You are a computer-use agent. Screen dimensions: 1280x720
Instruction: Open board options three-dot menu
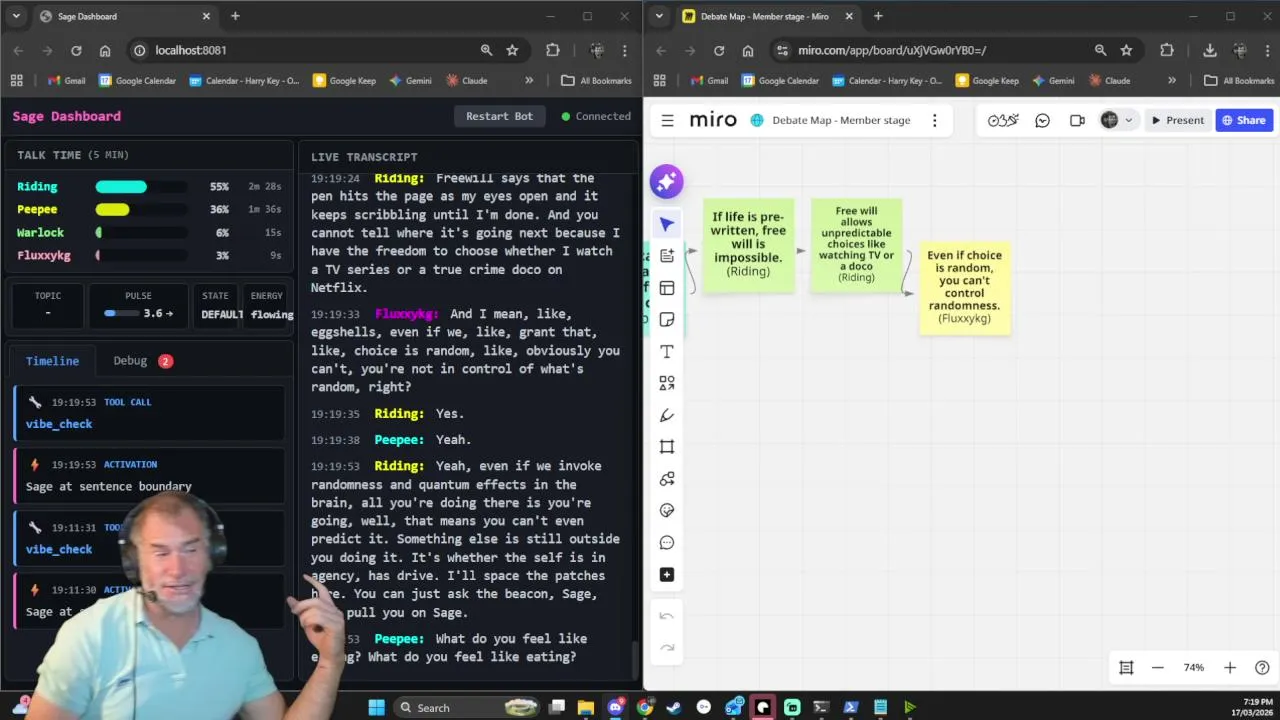(935, 120)
